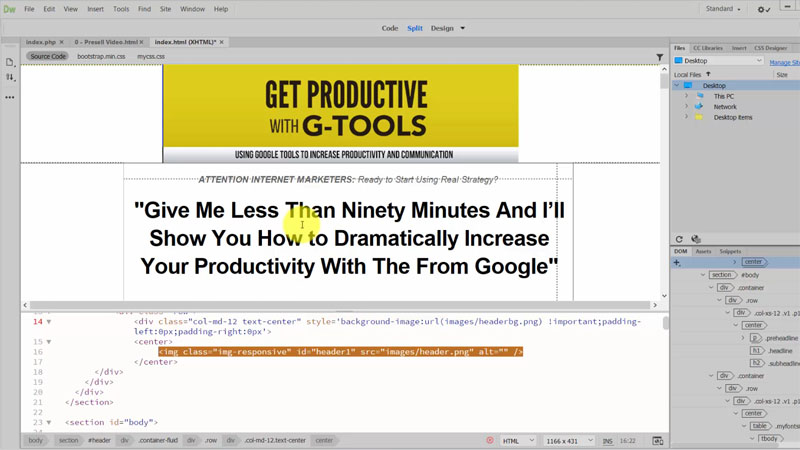This screenshot has width=800, height=450.
Task: Open the Desktop site dropdown in Files panel
Action: tap(718, 61)
